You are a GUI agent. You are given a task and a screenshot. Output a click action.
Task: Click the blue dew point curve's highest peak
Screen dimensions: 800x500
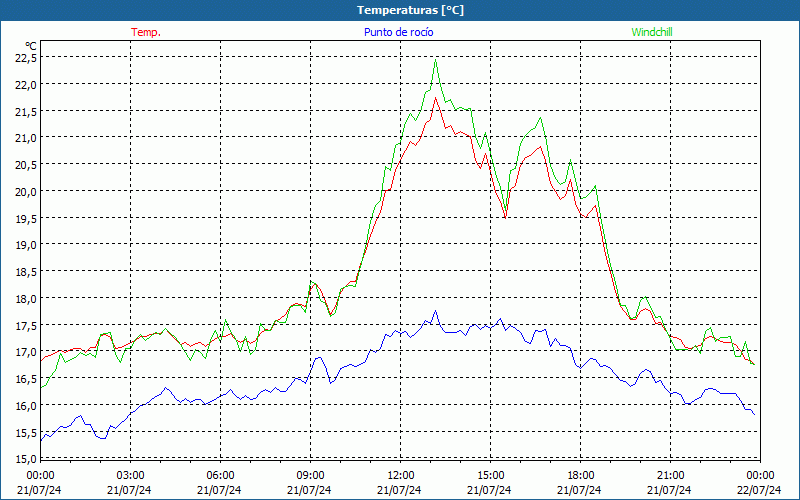coord(435,311)
